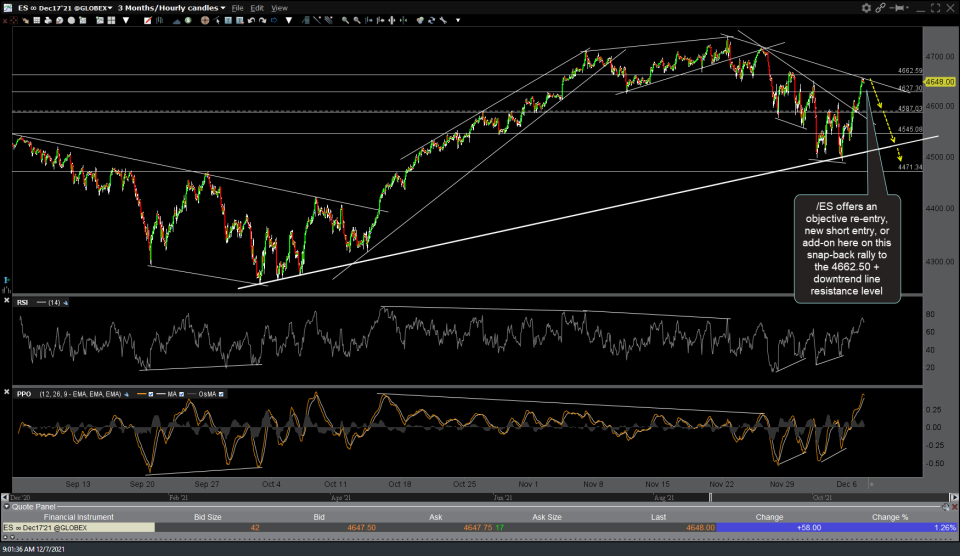Click the four-pane layout icon
The width and height of the screenshot is (960, 556).
[x=111, y=20]
